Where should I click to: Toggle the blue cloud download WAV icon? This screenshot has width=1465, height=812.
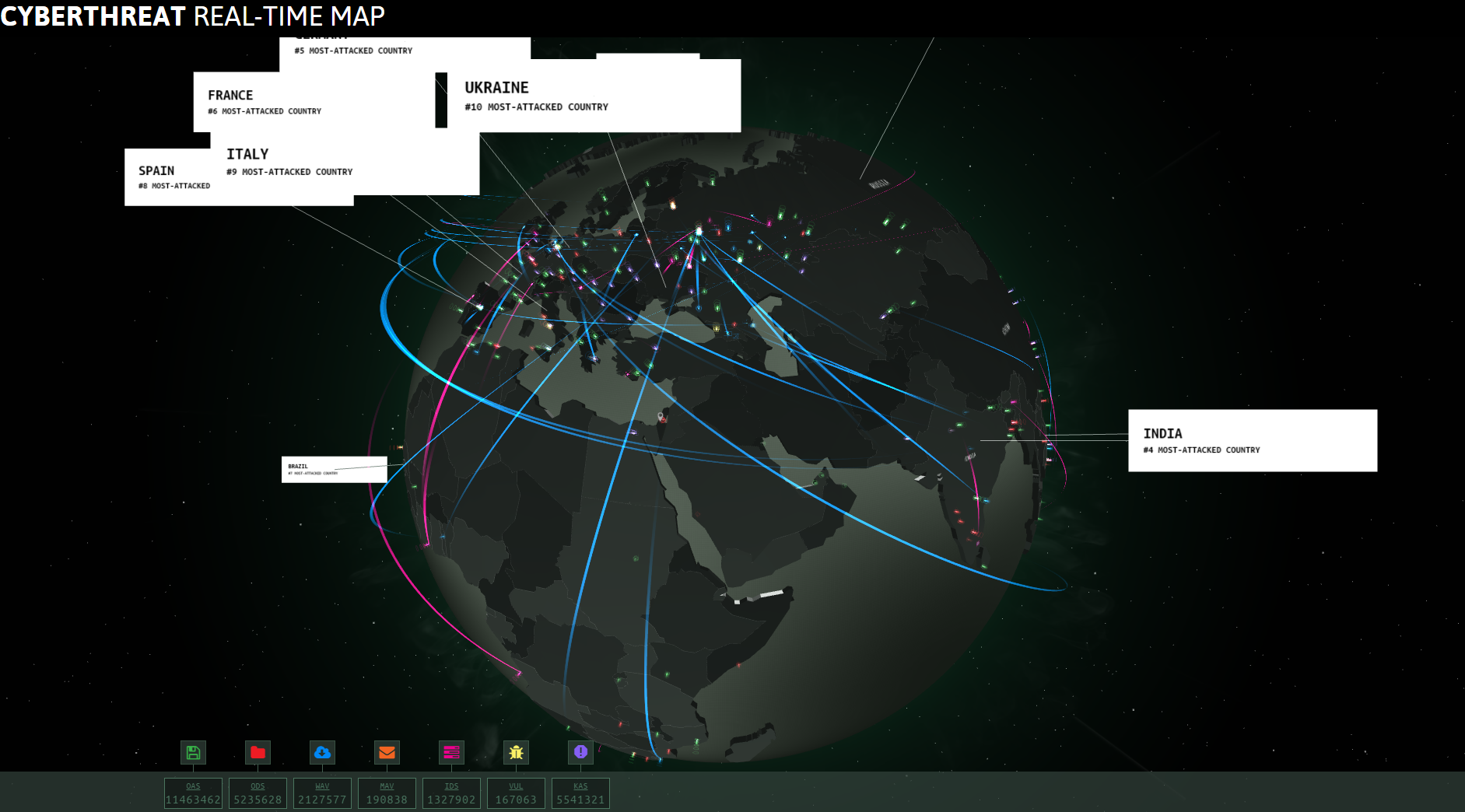click(x=322, y=752)
